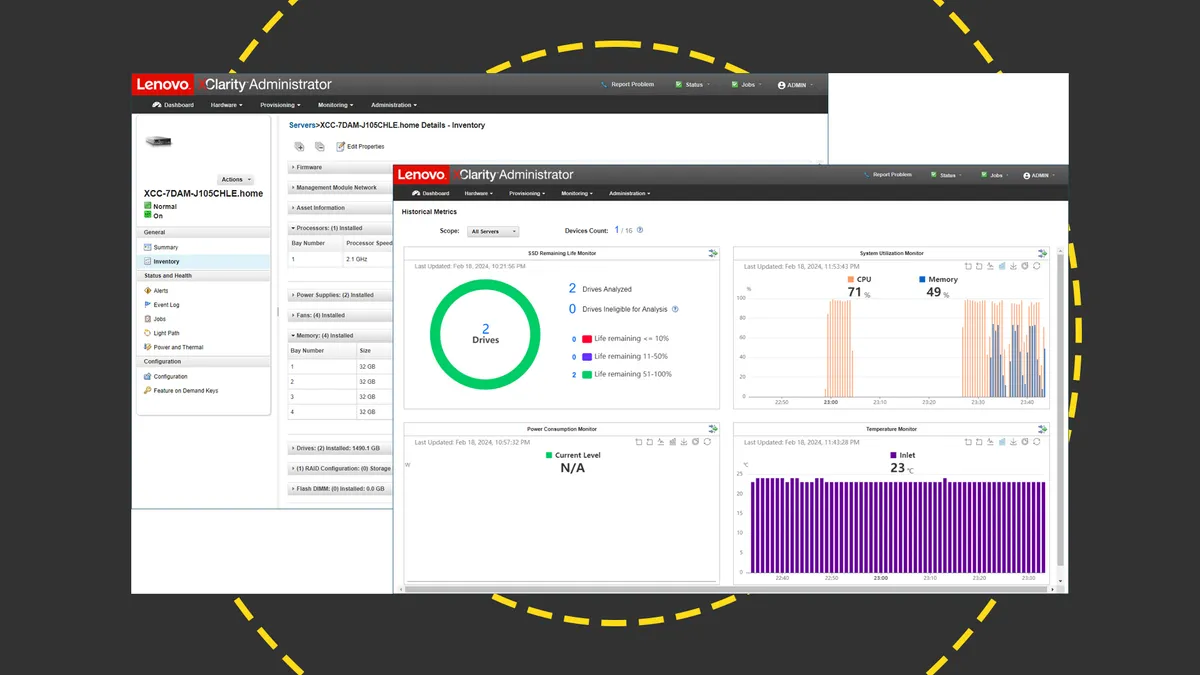Expand the Drives: (2) Installed section
The image size is (1200, 675).
(340, 449)
